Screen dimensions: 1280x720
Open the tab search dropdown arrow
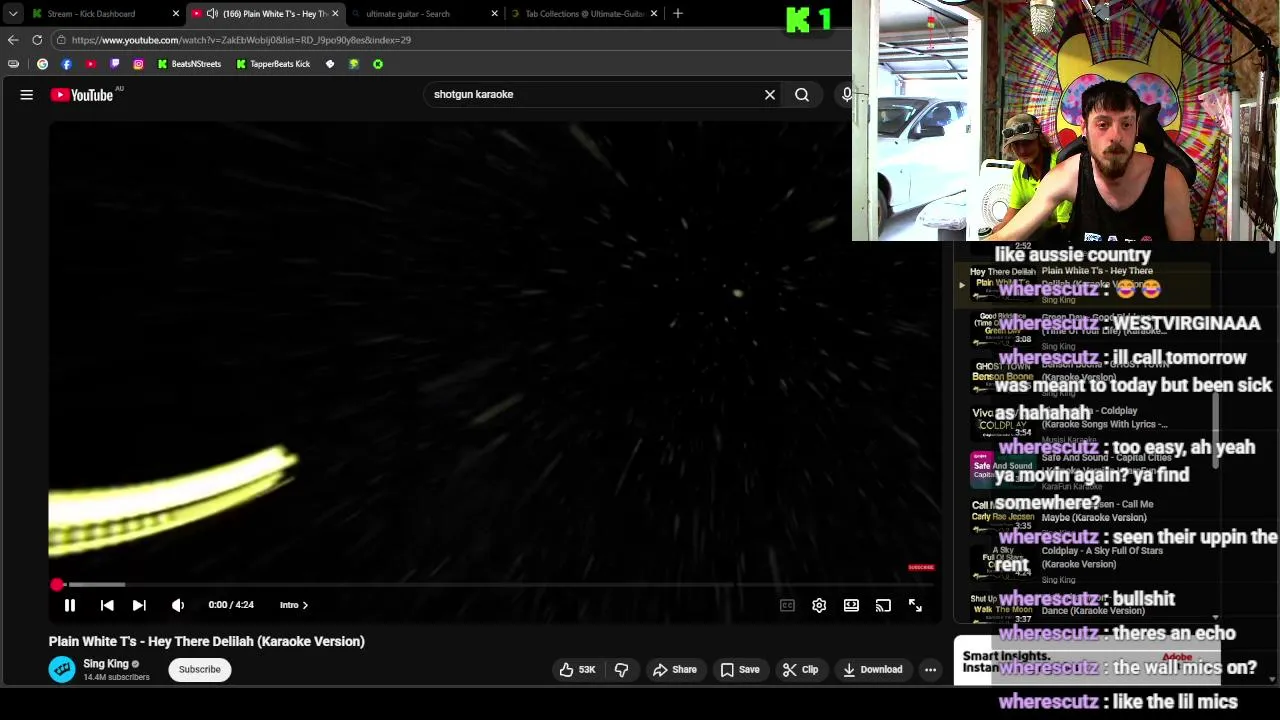point(13,14)
